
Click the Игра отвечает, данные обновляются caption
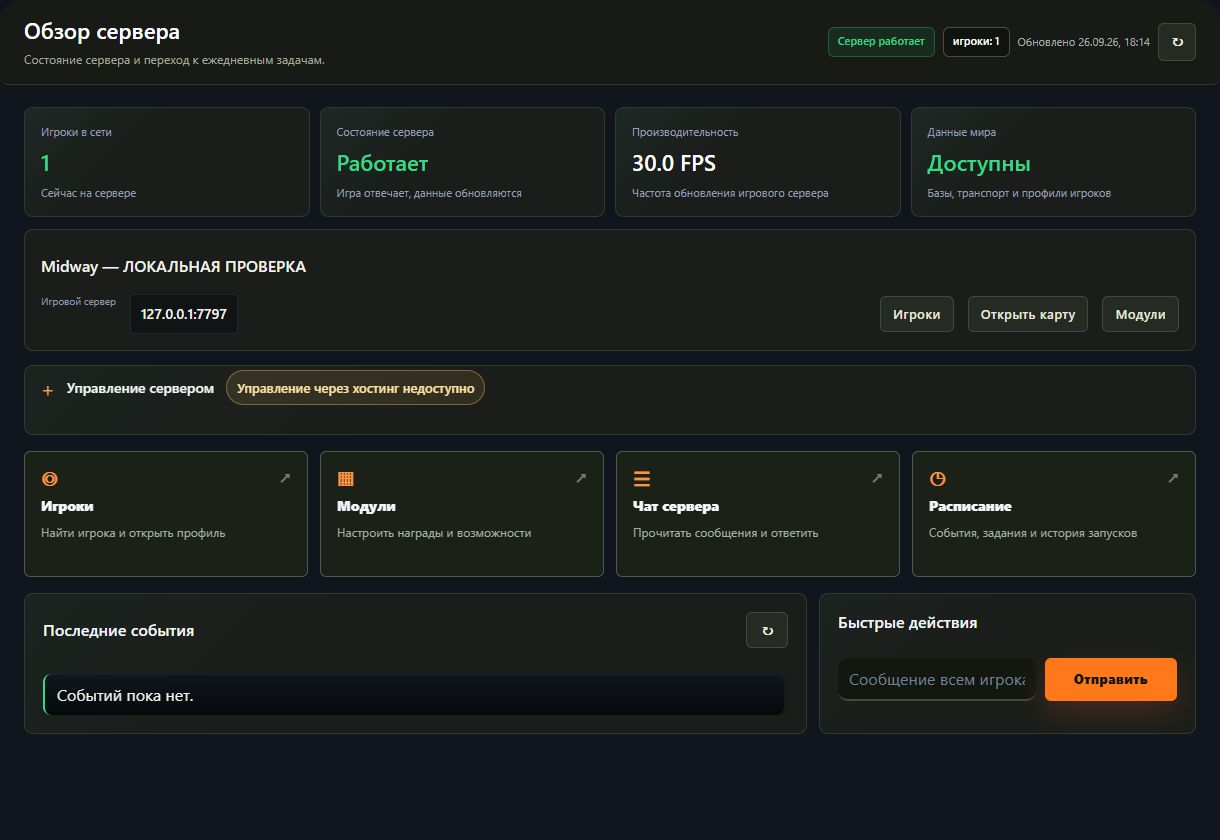(x=429, y=193)
